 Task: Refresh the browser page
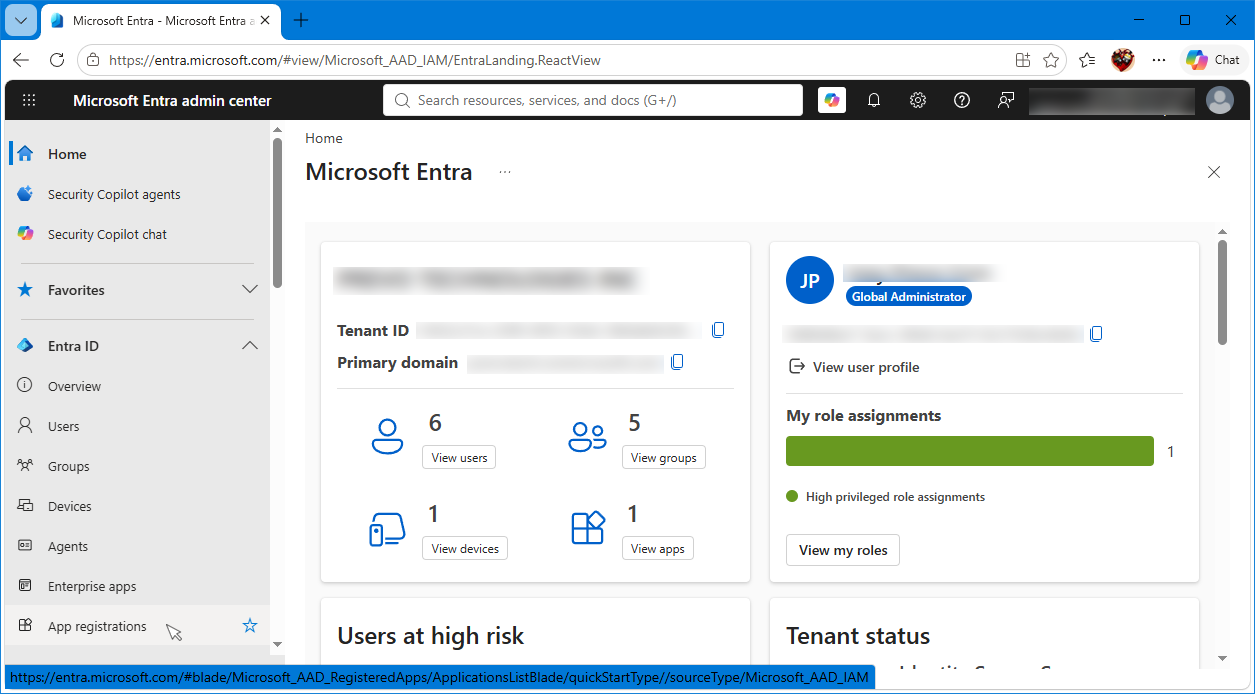57,60
